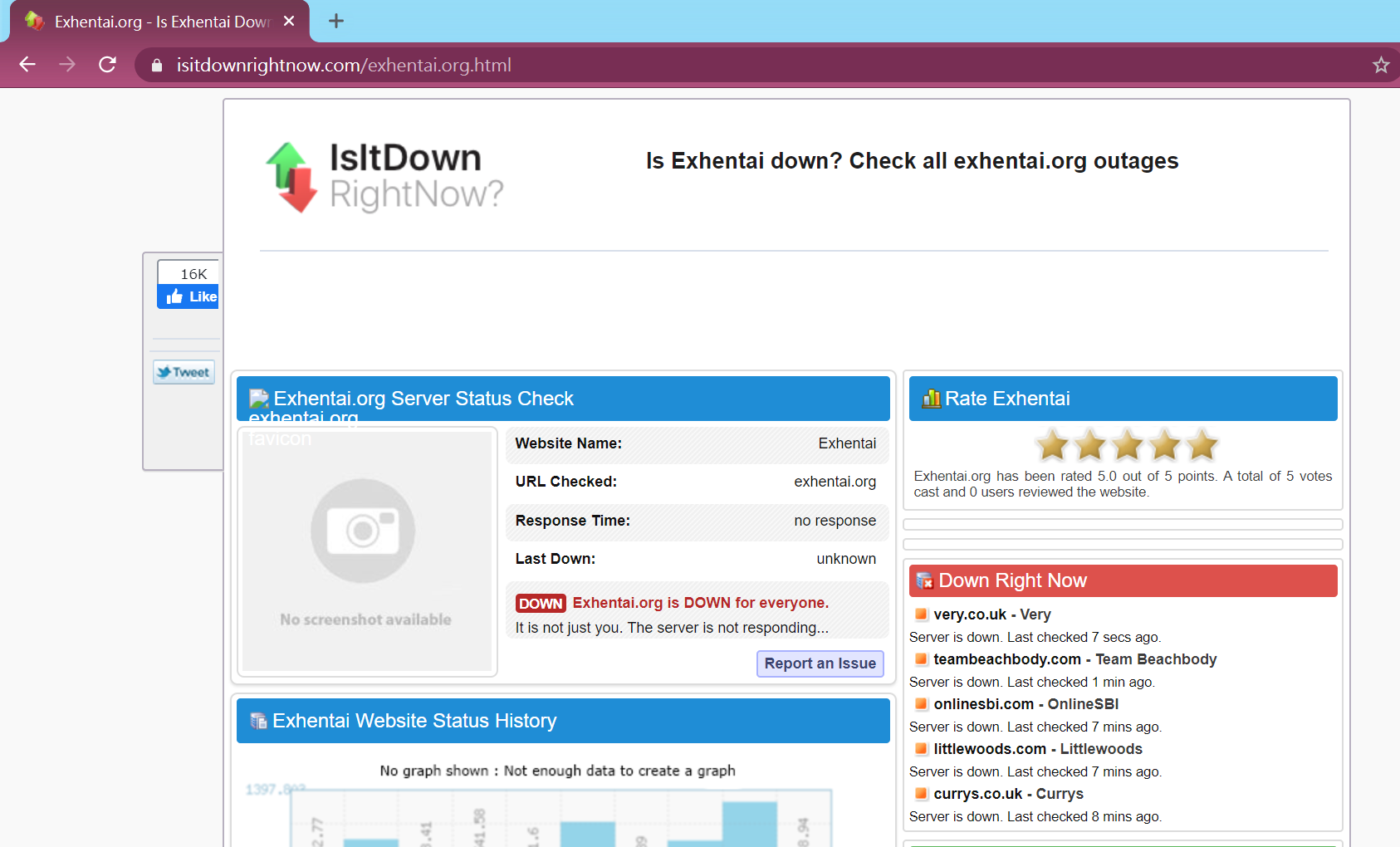Screen dimensions: 1400x847
Task: Open a new tab with the plus button
Action: click(335, 21)
